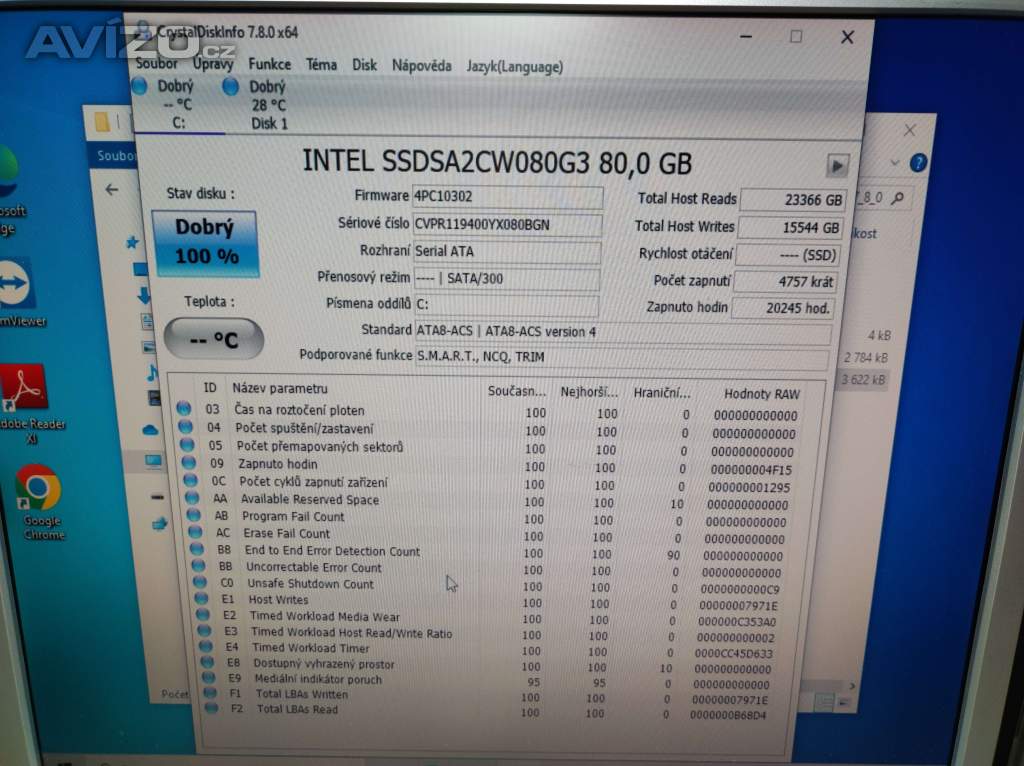This screenshot has width=1024, height=766.
Task: Click the status dot for Total LBAs Written
Action: click(210, 693)
